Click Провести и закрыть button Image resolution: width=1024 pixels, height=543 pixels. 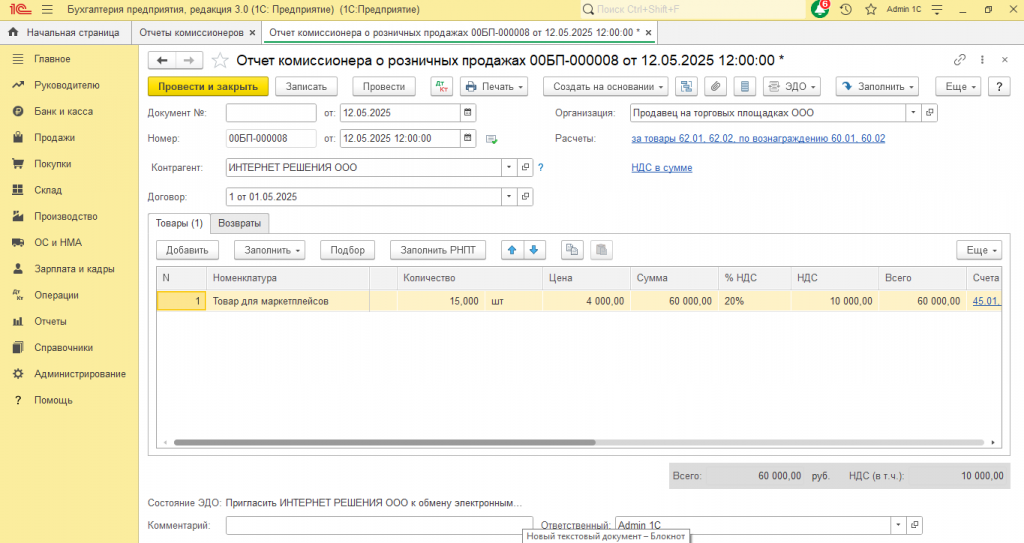tap(208, 86)
